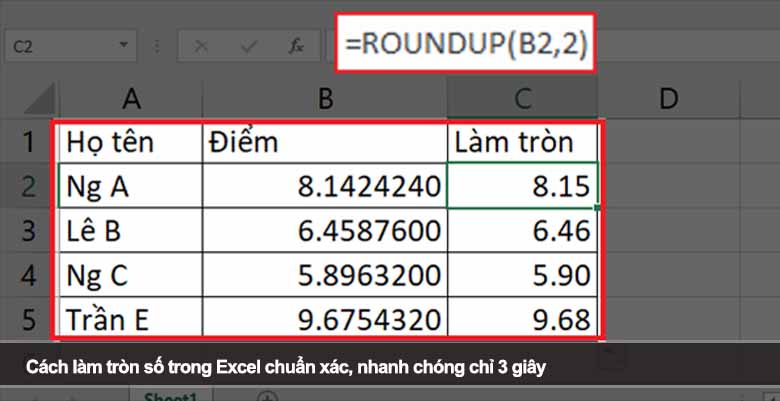Click the Insert Function fx icon
This screenshot has width=780, height=401.
(x=296, y=46)
